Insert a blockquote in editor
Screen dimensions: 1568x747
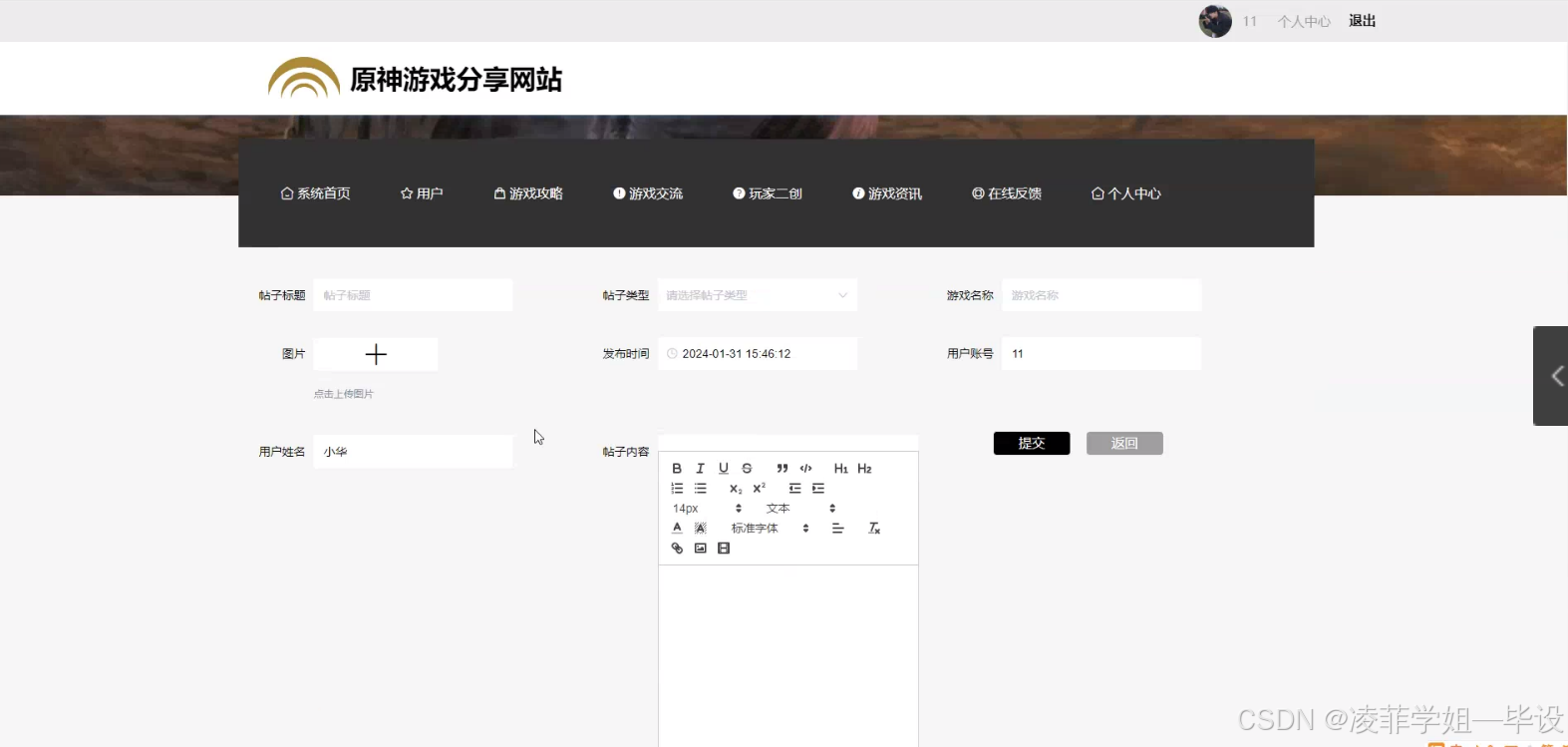coord(783,469)
